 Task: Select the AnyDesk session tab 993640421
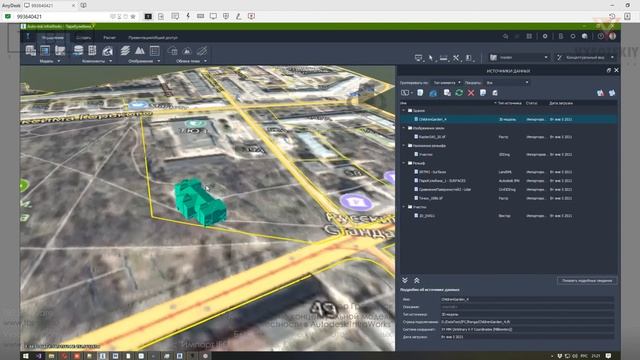[x=49, y=6]
